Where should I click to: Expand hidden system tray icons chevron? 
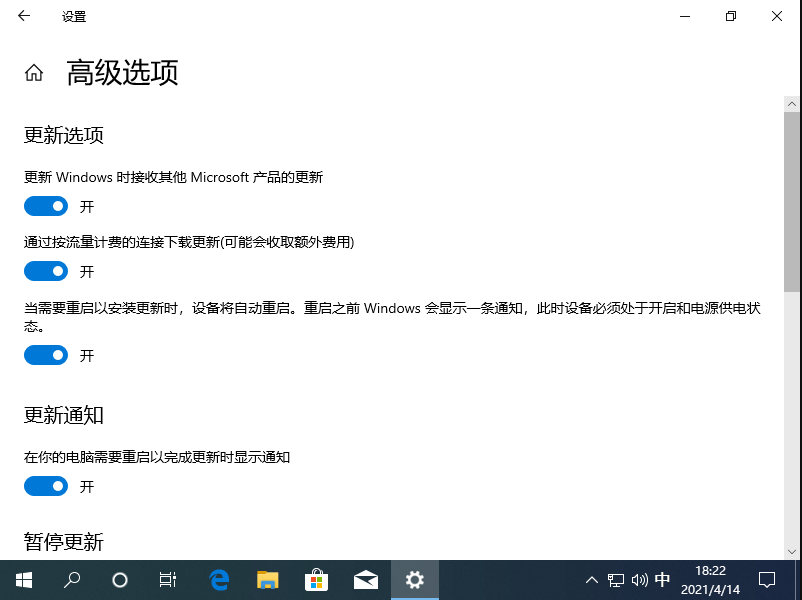click(x=592, y=579)
